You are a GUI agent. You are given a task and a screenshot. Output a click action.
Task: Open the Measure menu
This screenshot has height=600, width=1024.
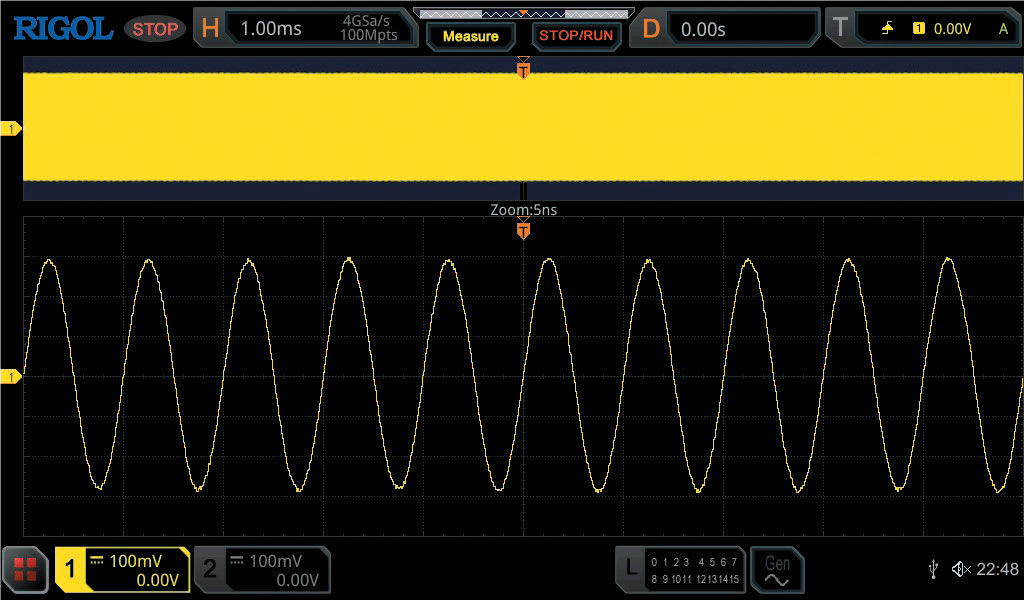click(470, 36)
